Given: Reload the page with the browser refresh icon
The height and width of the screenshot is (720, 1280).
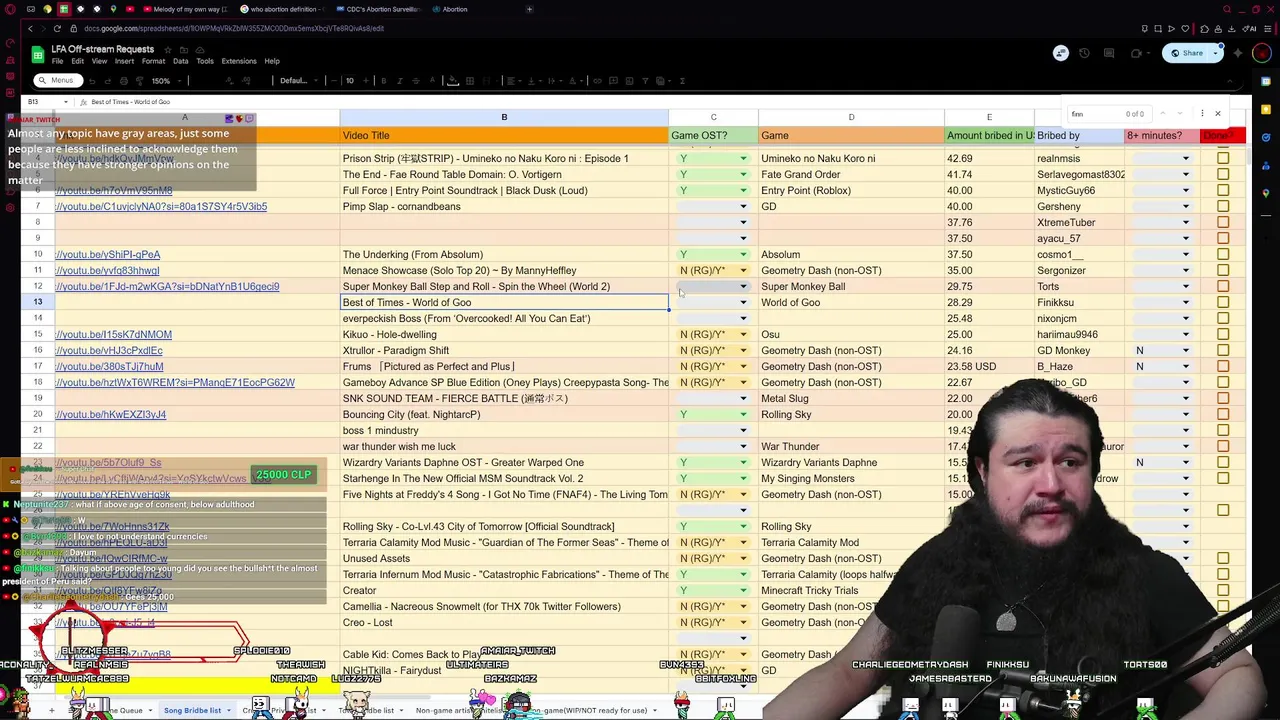Looking at the screenshot, I should click(x=57, y=28).
